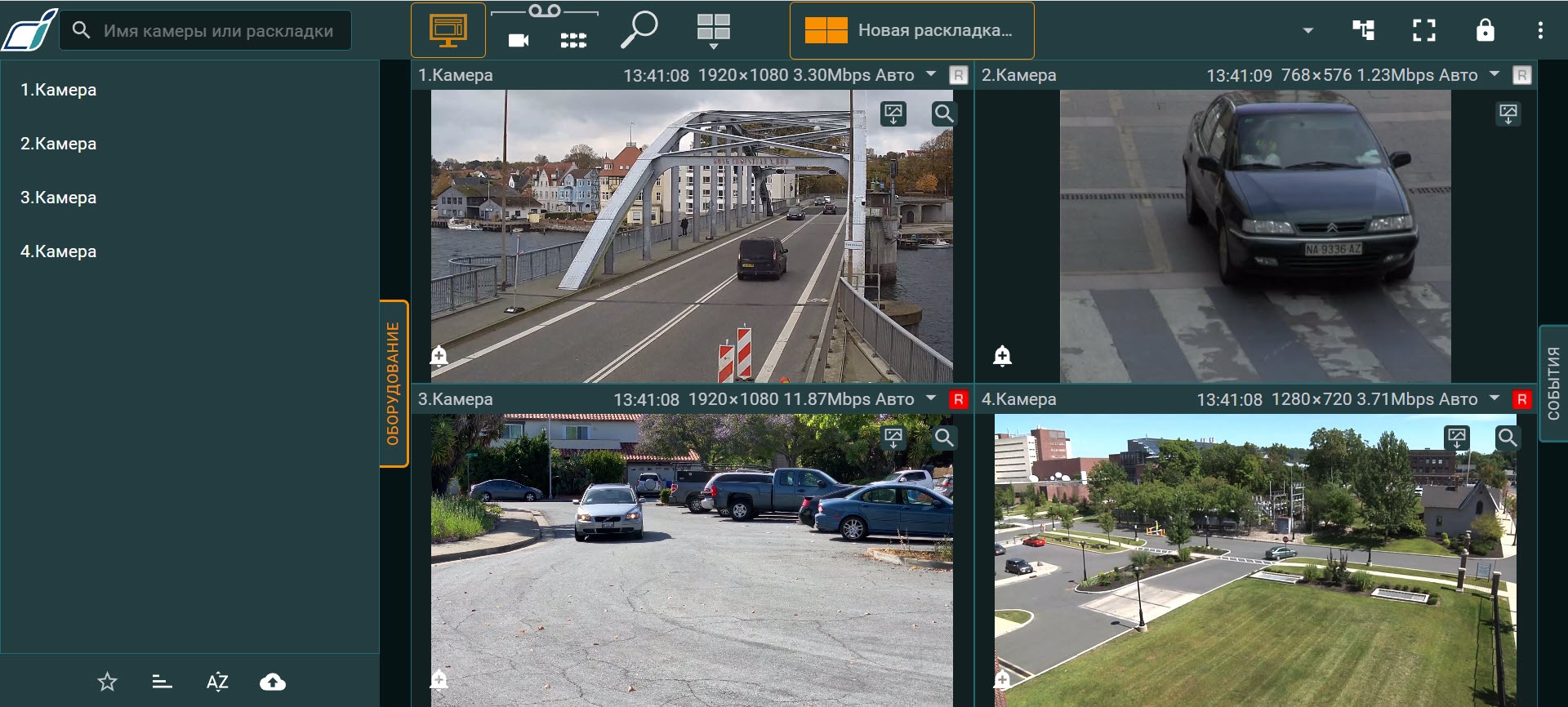Click the lock interface icon

[1485, 30]
